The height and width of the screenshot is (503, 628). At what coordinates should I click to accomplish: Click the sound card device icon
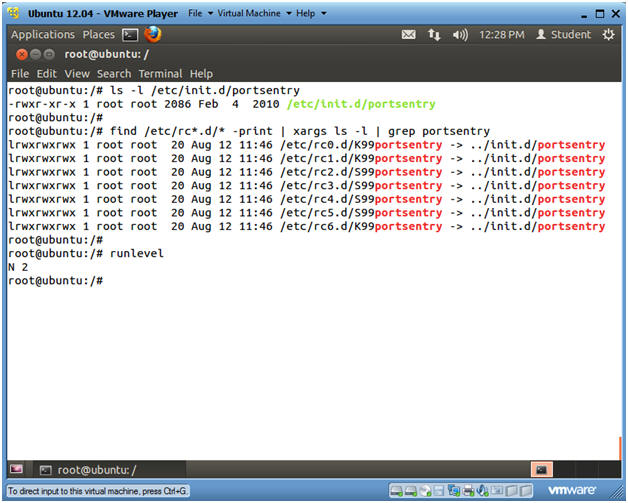(483, 490)
